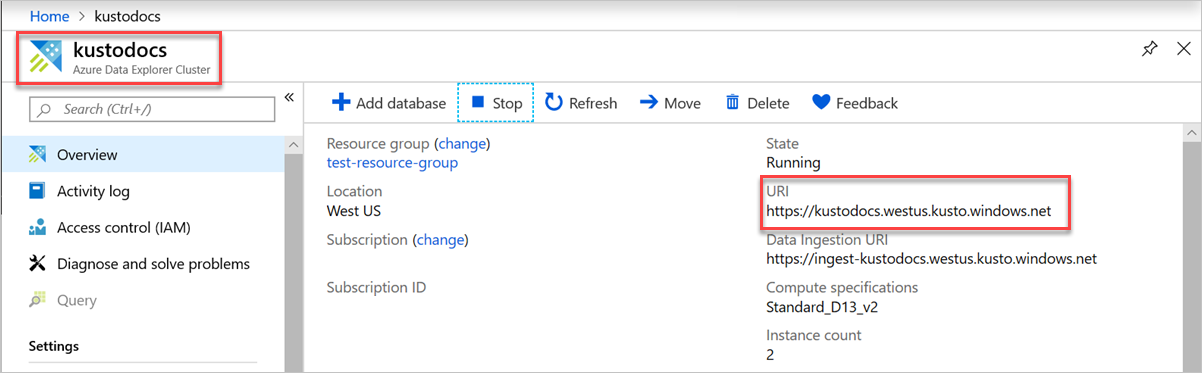Click the plus icon for Add database
The width and height of the screenshot is (1202, 373).
(x=341, y=103)
